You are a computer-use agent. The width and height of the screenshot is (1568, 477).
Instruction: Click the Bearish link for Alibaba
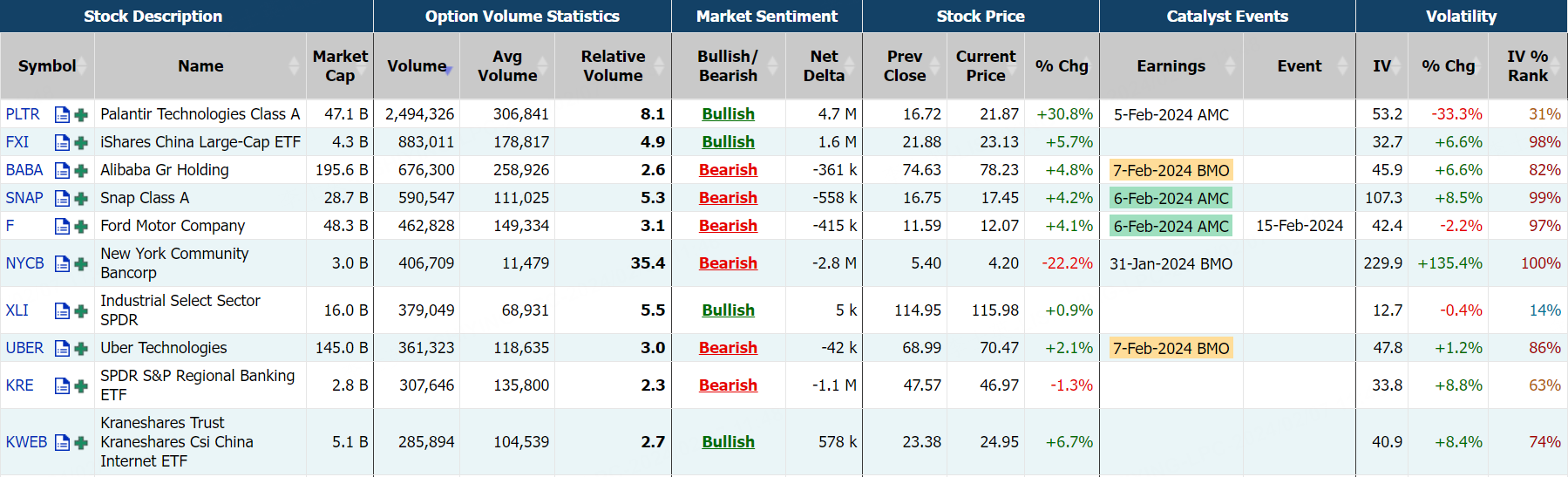728,170
